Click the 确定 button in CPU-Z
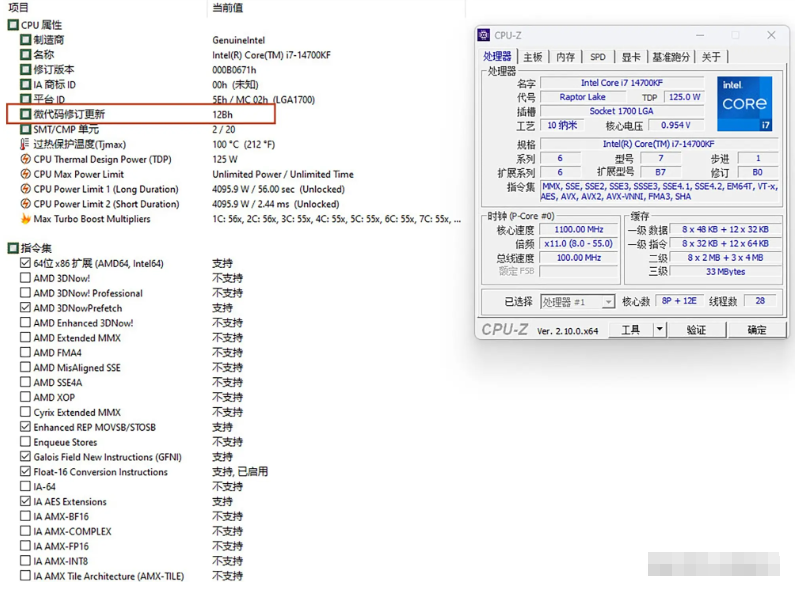This screenshot has width=796, height=592. pos(757,330)
